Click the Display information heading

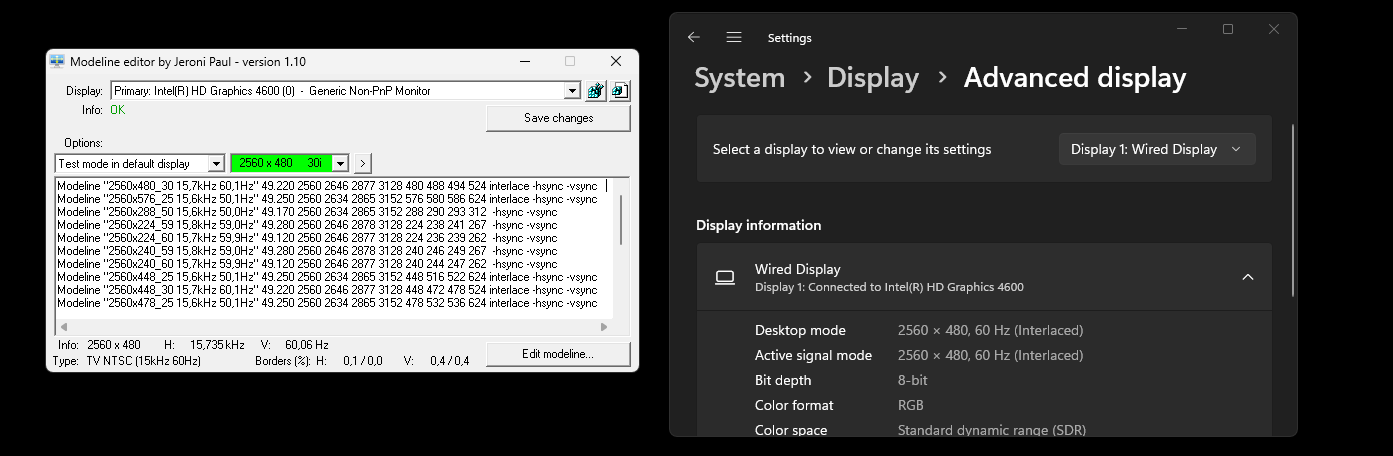tap(759, 225)
